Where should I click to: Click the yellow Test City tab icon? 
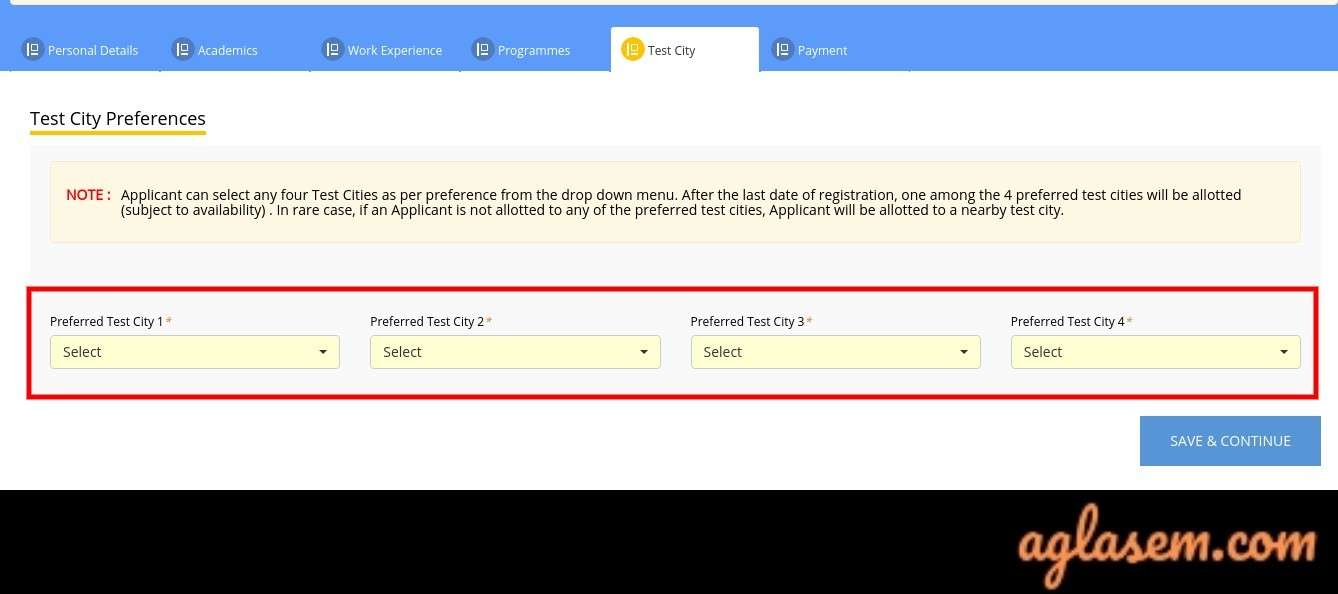click(x=632, y=49)
